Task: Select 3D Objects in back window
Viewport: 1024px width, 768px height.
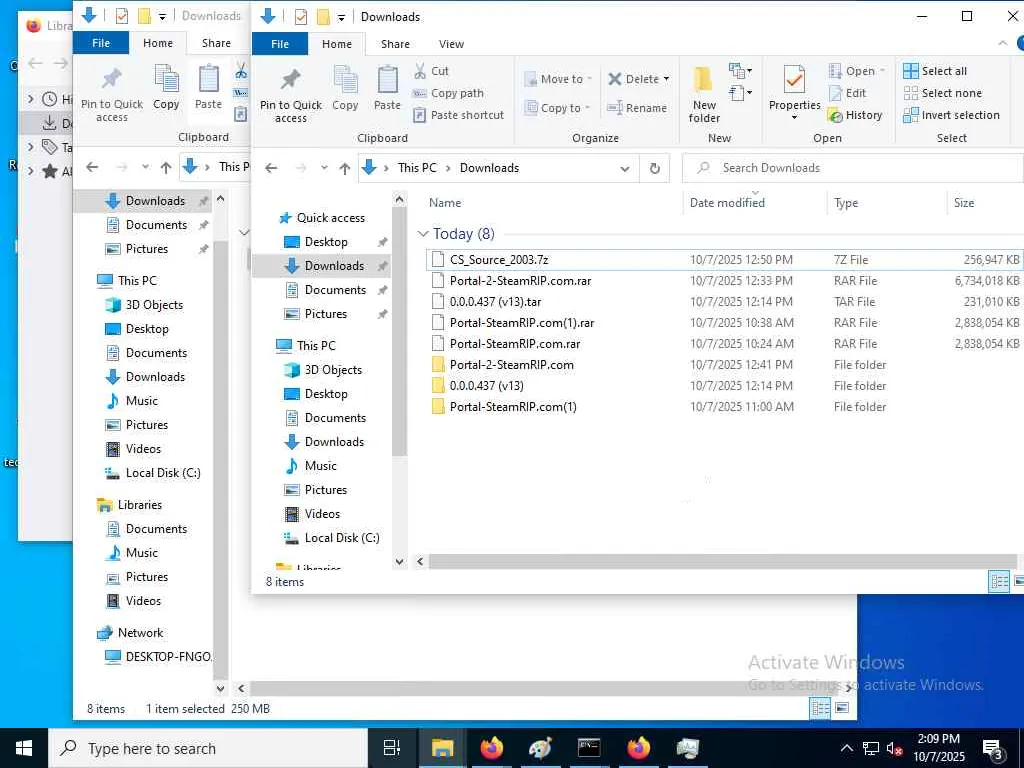Action: (154, 305)
